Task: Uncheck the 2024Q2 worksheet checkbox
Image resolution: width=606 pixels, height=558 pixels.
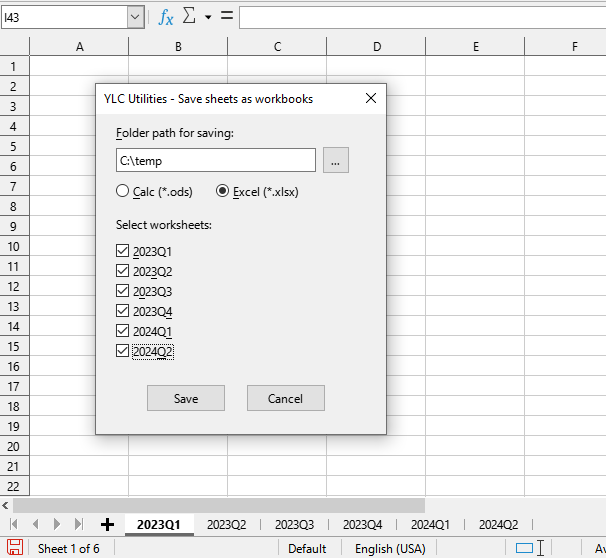Action: pyautogui.click(x=123, y=351)
